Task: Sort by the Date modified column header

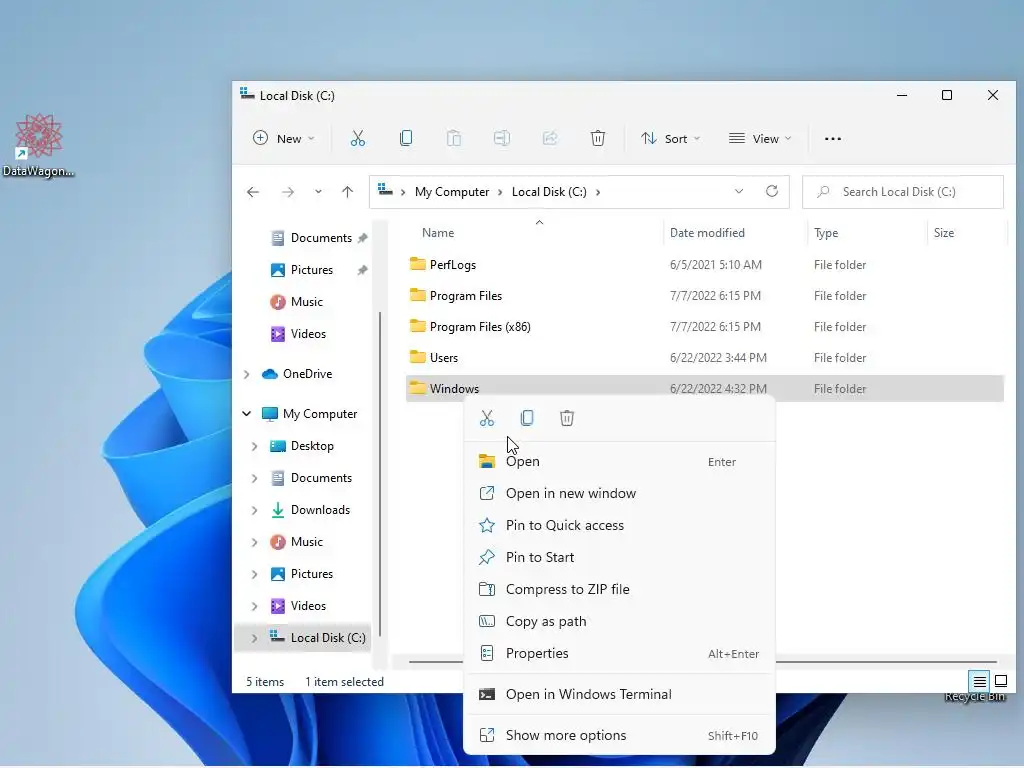Action: (x=707, y=233)
